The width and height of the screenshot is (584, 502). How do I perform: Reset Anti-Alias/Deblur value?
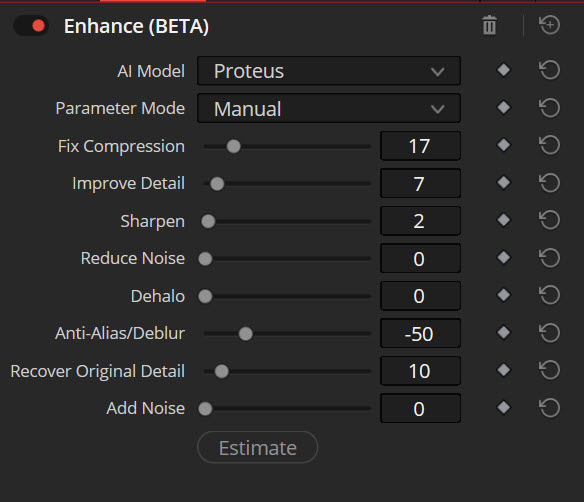[549, 333]
